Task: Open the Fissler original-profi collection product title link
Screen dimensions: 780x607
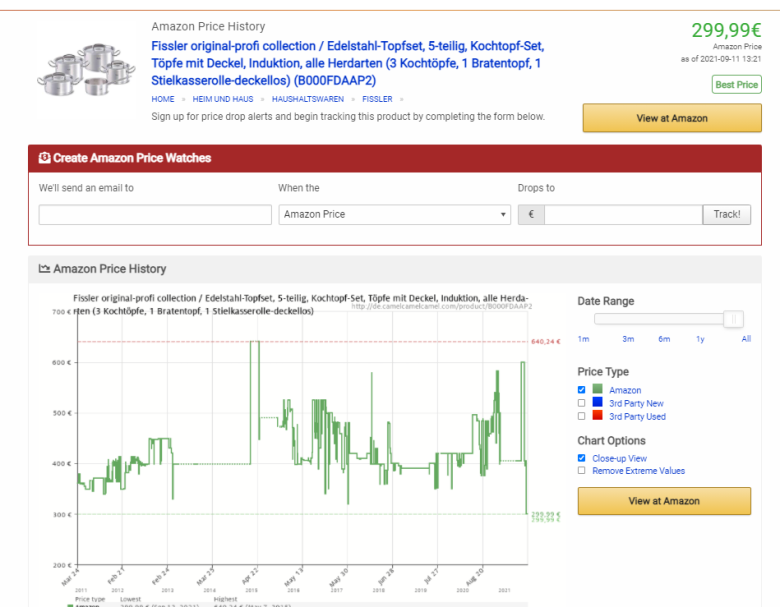Action: tap(348, 63)
